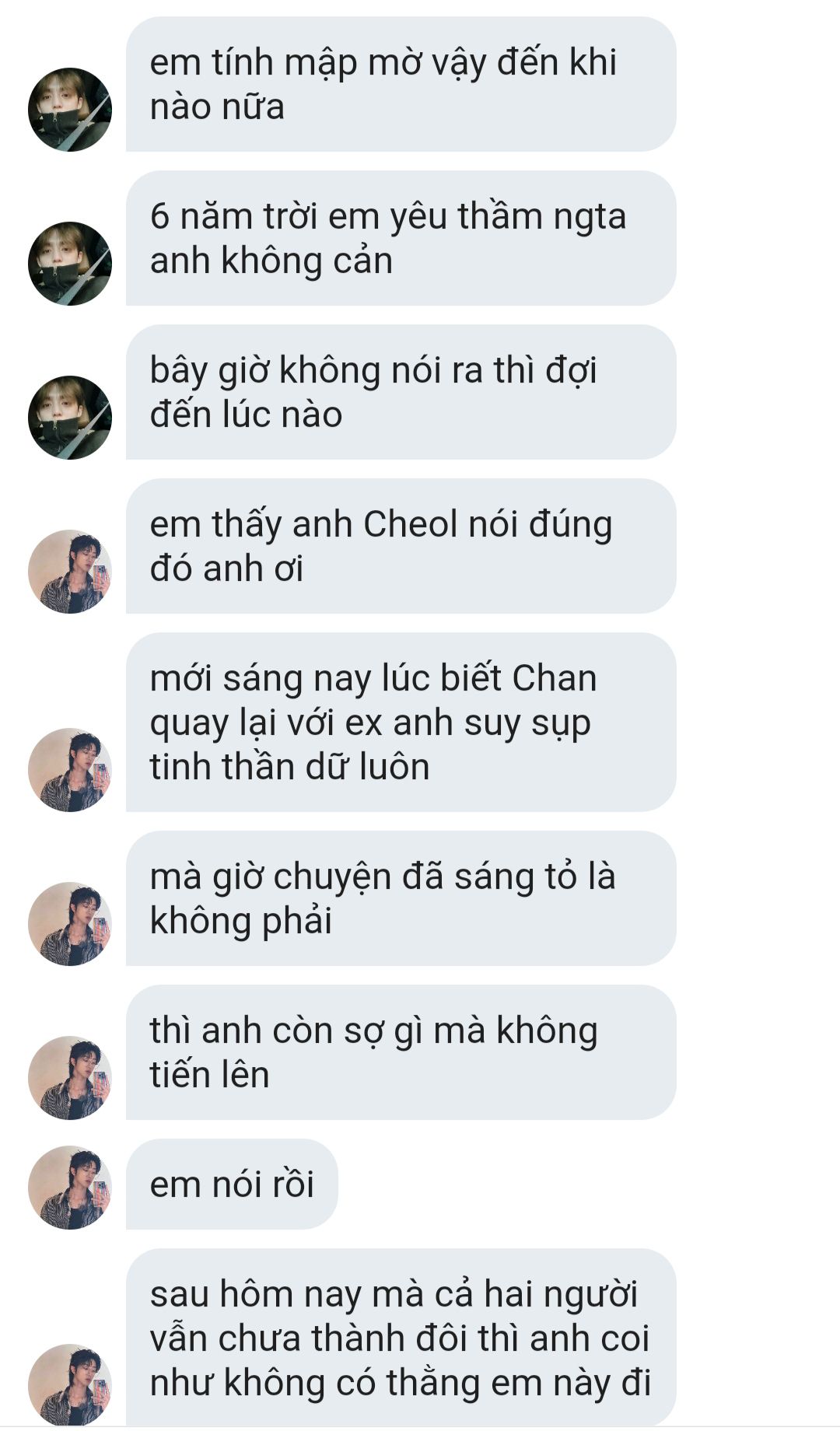Image resolution: width=840 pixels, height=1431 pixels.
Task: Tap avatar beside 'mới sáng nay lúc biết Chan' message
Action: (x=70, y=770)
